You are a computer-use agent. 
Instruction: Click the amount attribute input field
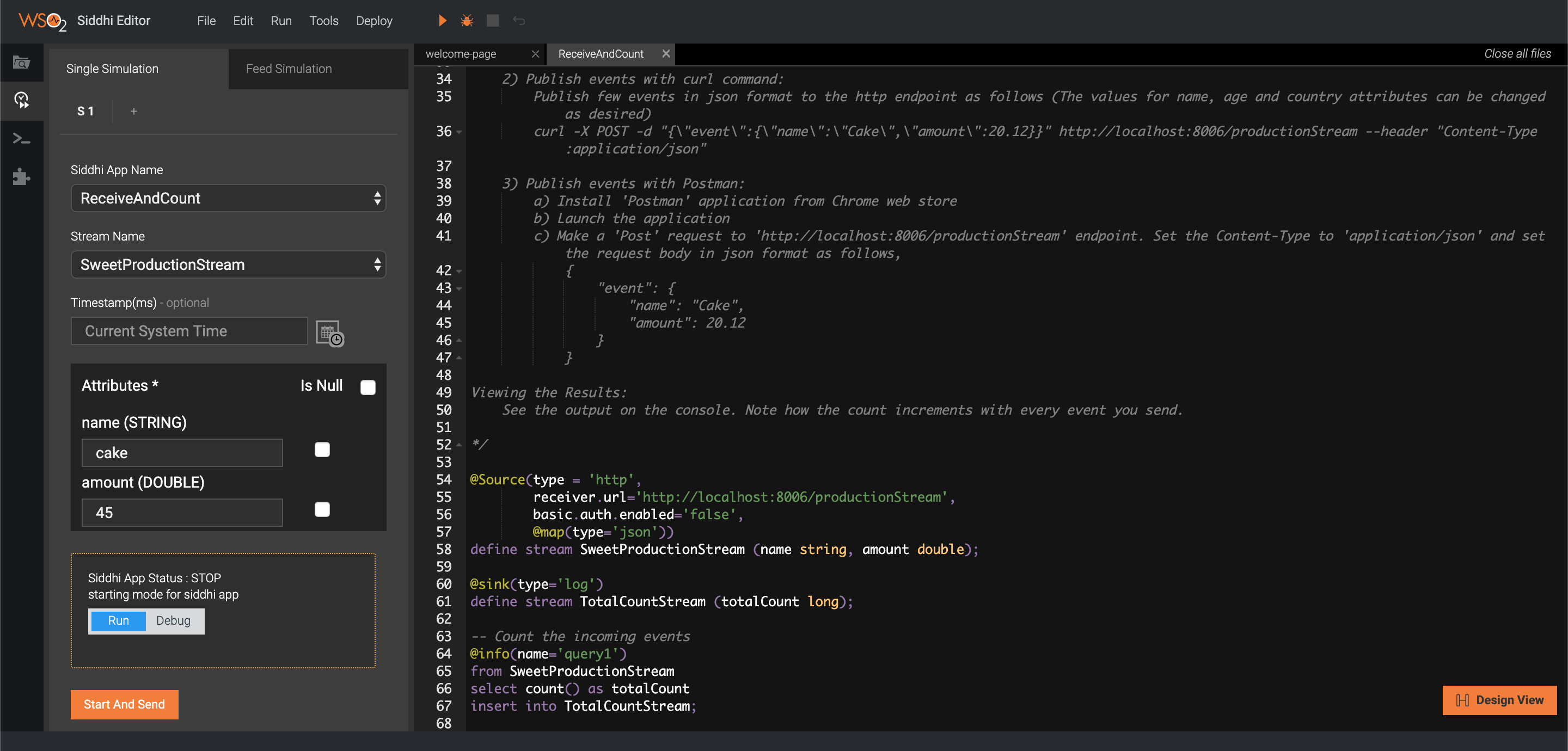[x=182, y=513]
